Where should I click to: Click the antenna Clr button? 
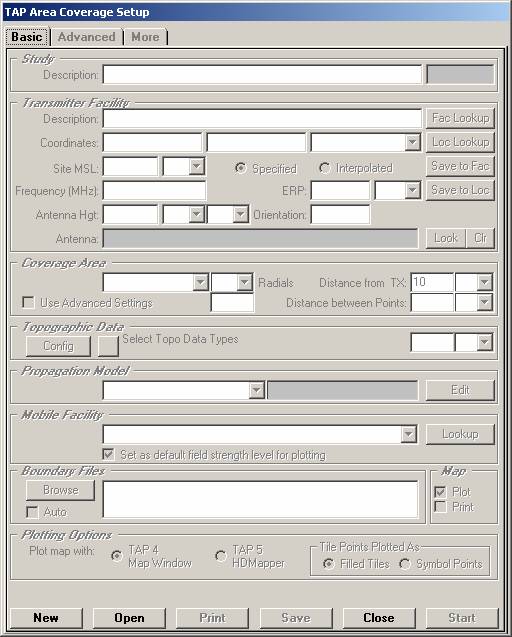pyautogui.click(x=480, y=238)
